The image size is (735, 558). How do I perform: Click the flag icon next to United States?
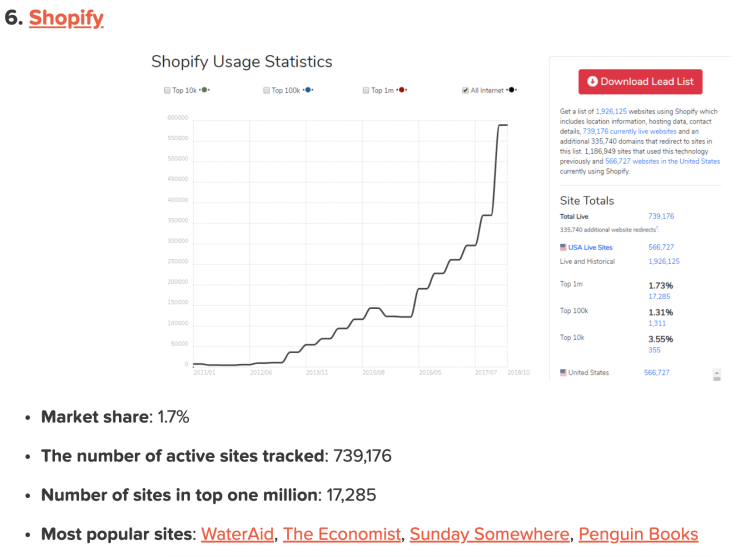[x=563, y=373]
